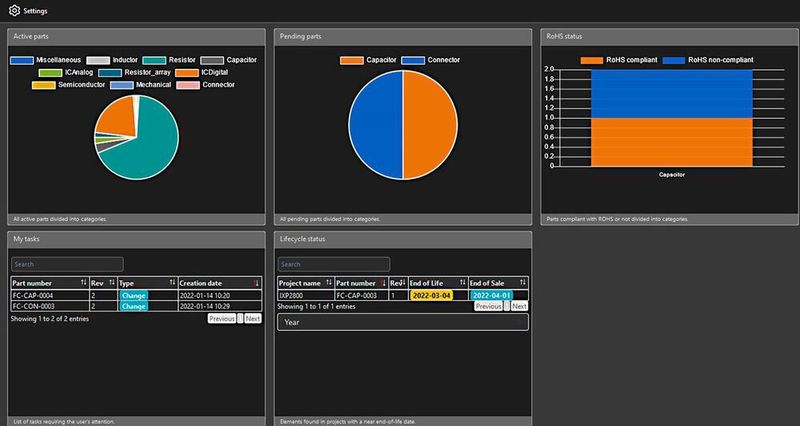The image size is (800, 426).
Task: Sort Lifecycle table by Rev
Action: click(398, 283)
